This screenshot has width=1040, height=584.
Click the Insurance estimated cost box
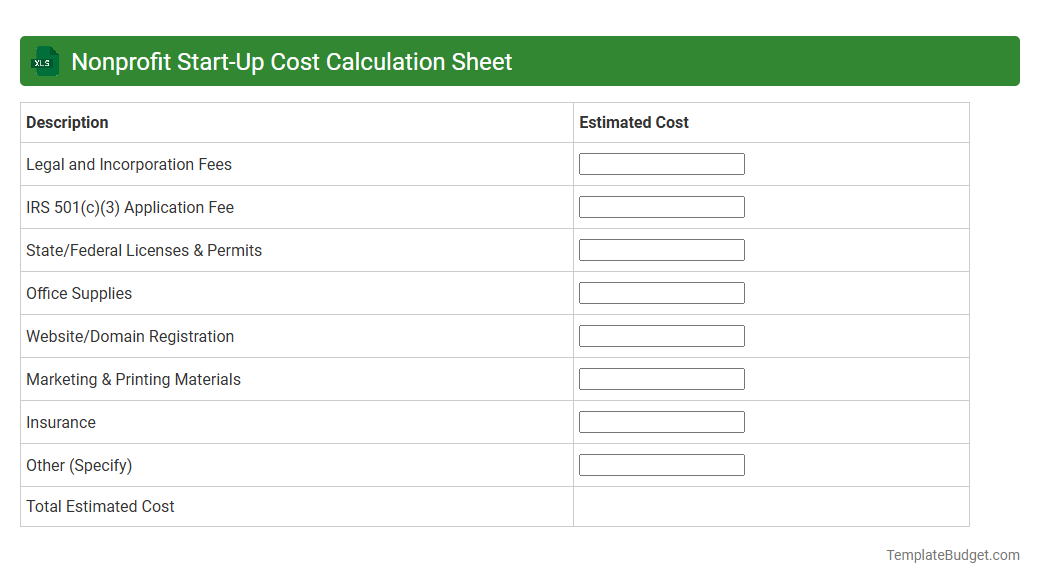pos(661,421)
